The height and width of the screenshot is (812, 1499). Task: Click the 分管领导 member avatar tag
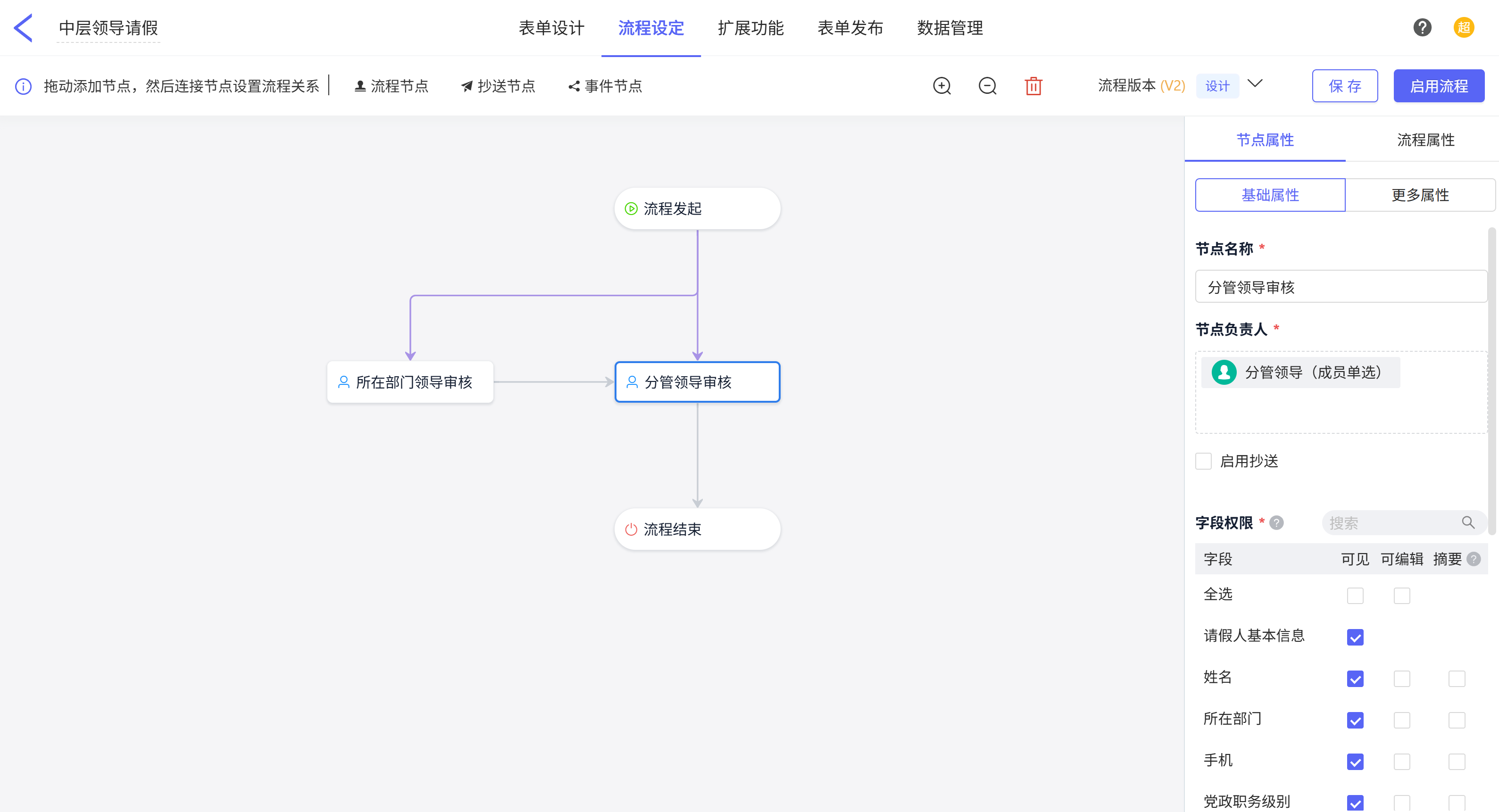tap(1300, 372)
